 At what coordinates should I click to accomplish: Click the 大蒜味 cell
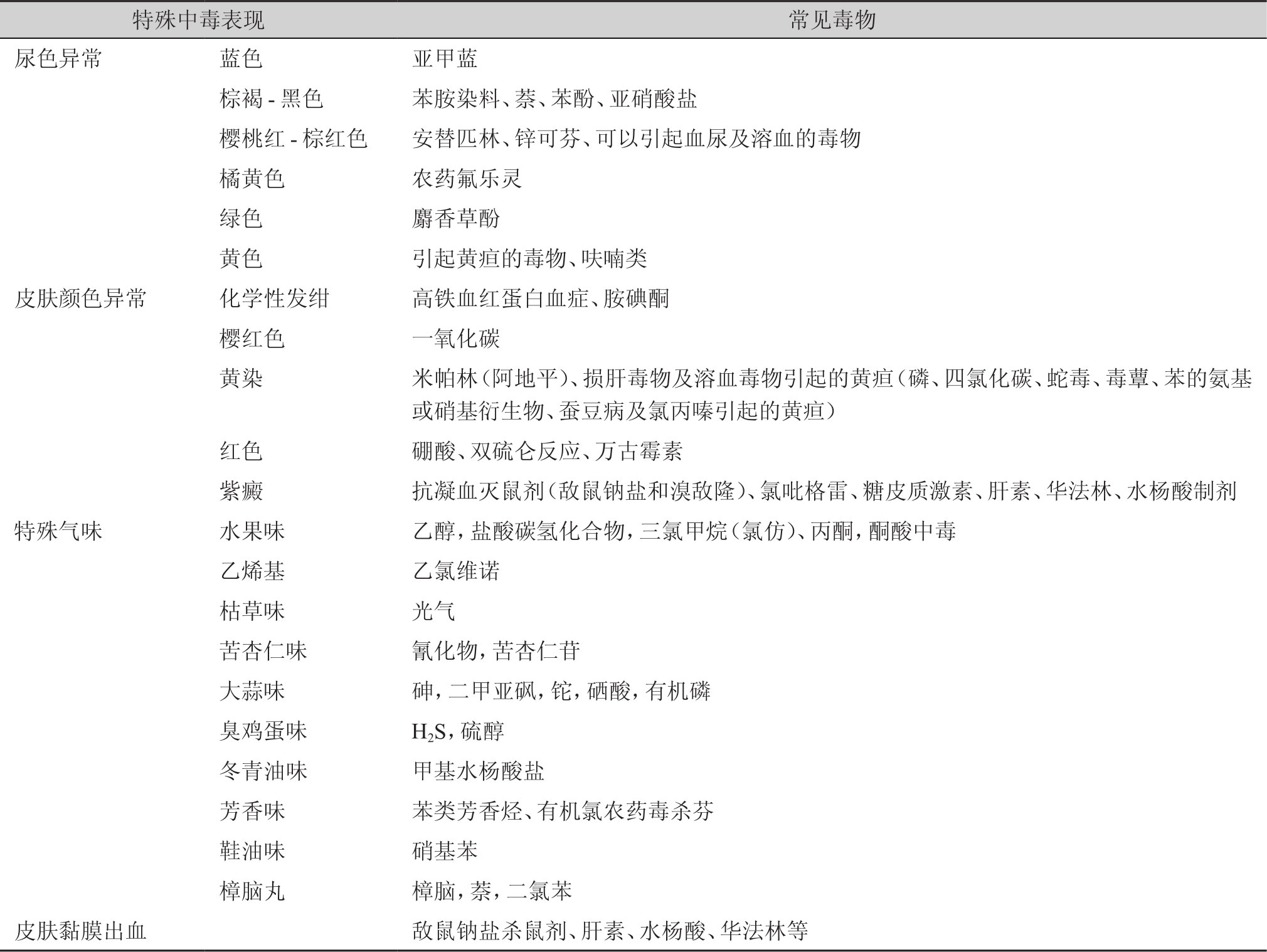[x=252, y=692]
